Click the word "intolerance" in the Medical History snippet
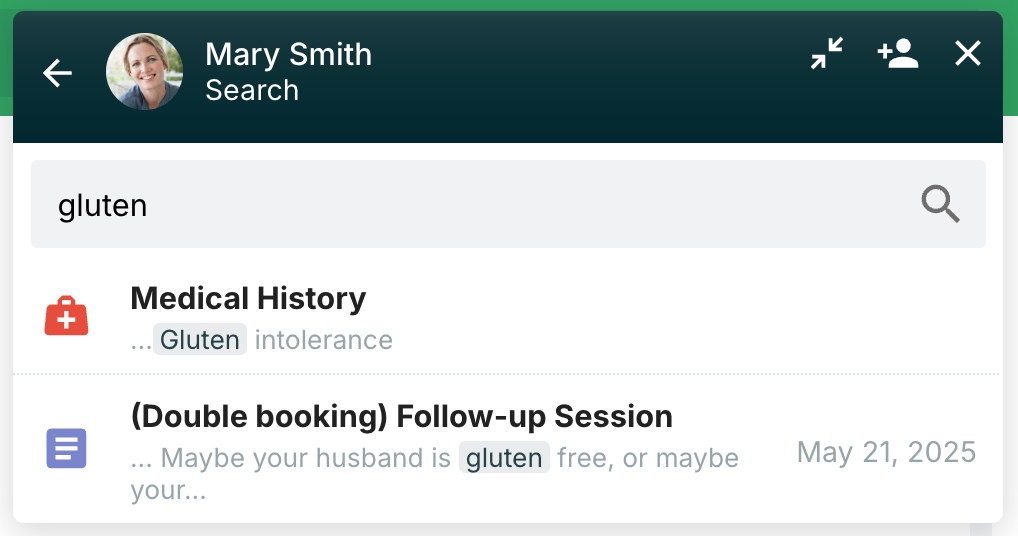Screen dimensions: 1018x536 tap(323, 340)
